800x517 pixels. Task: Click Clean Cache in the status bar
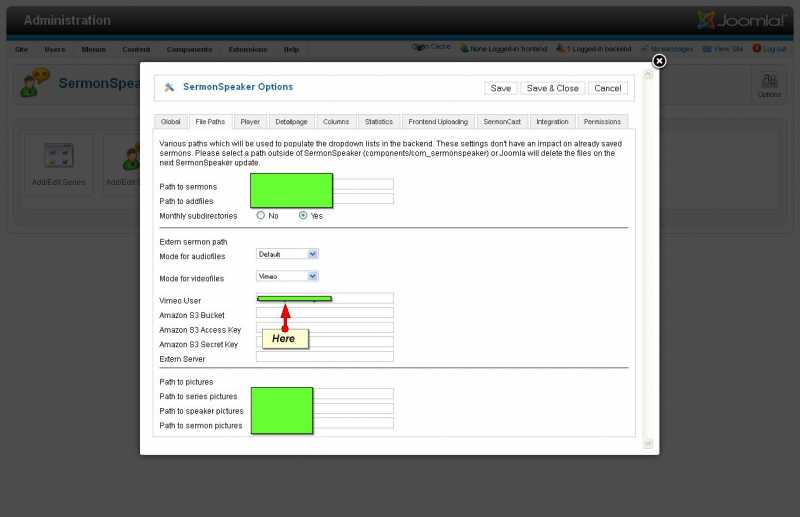(432, 46)
